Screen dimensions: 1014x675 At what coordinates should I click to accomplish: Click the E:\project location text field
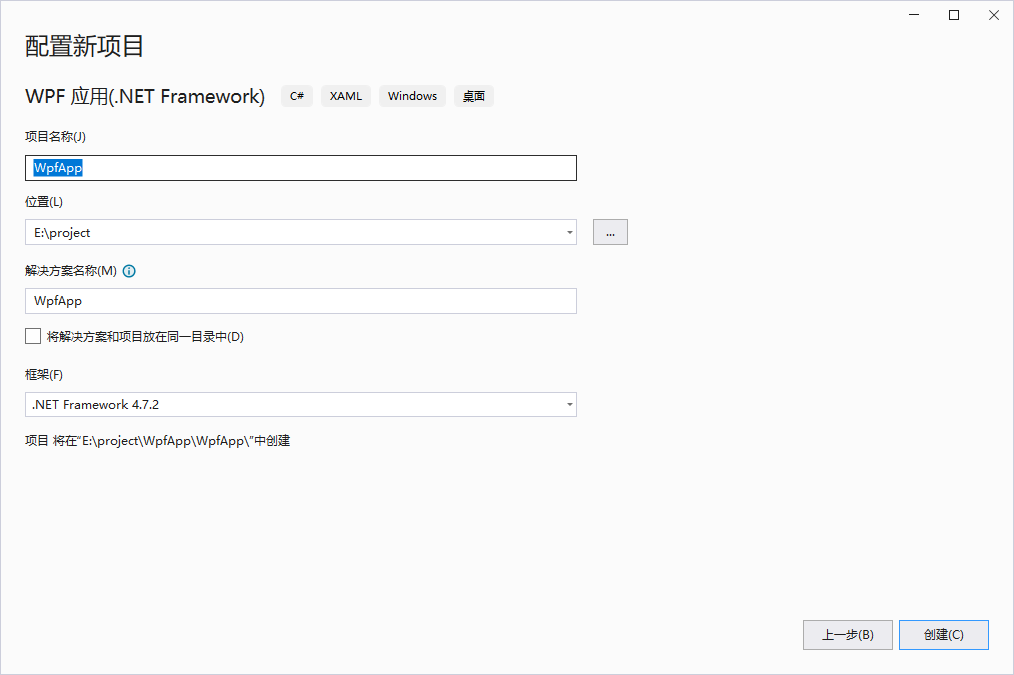click(290, 233)
